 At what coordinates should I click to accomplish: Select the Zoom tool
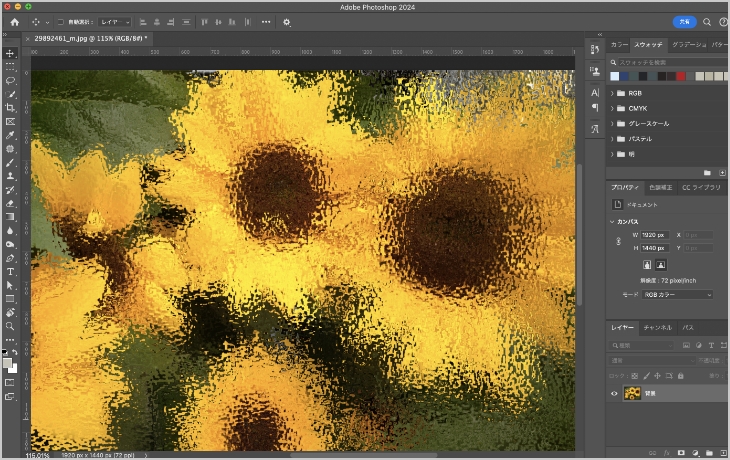[x=10, y=326]
